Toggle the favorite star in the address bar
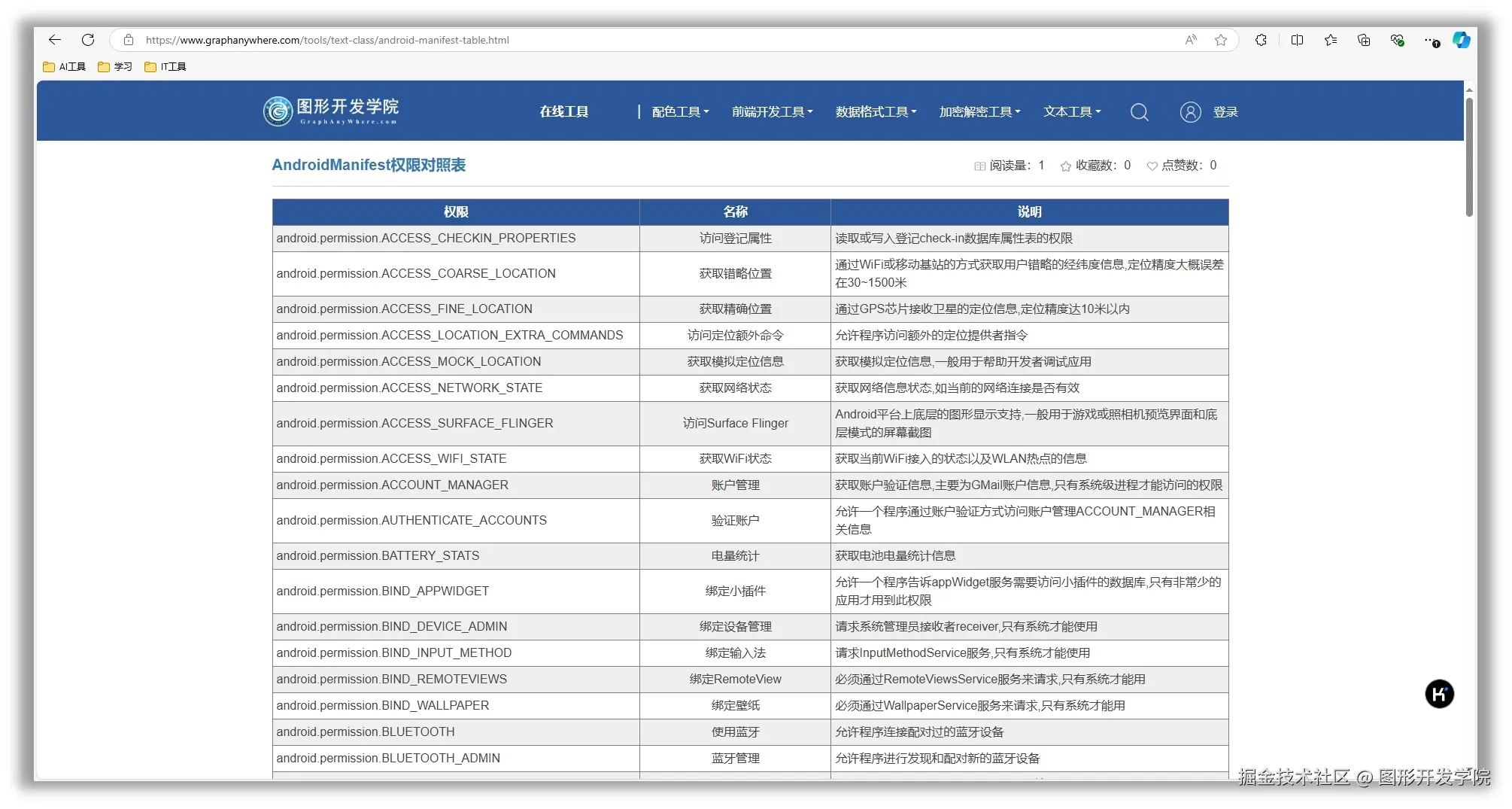 1220,40
